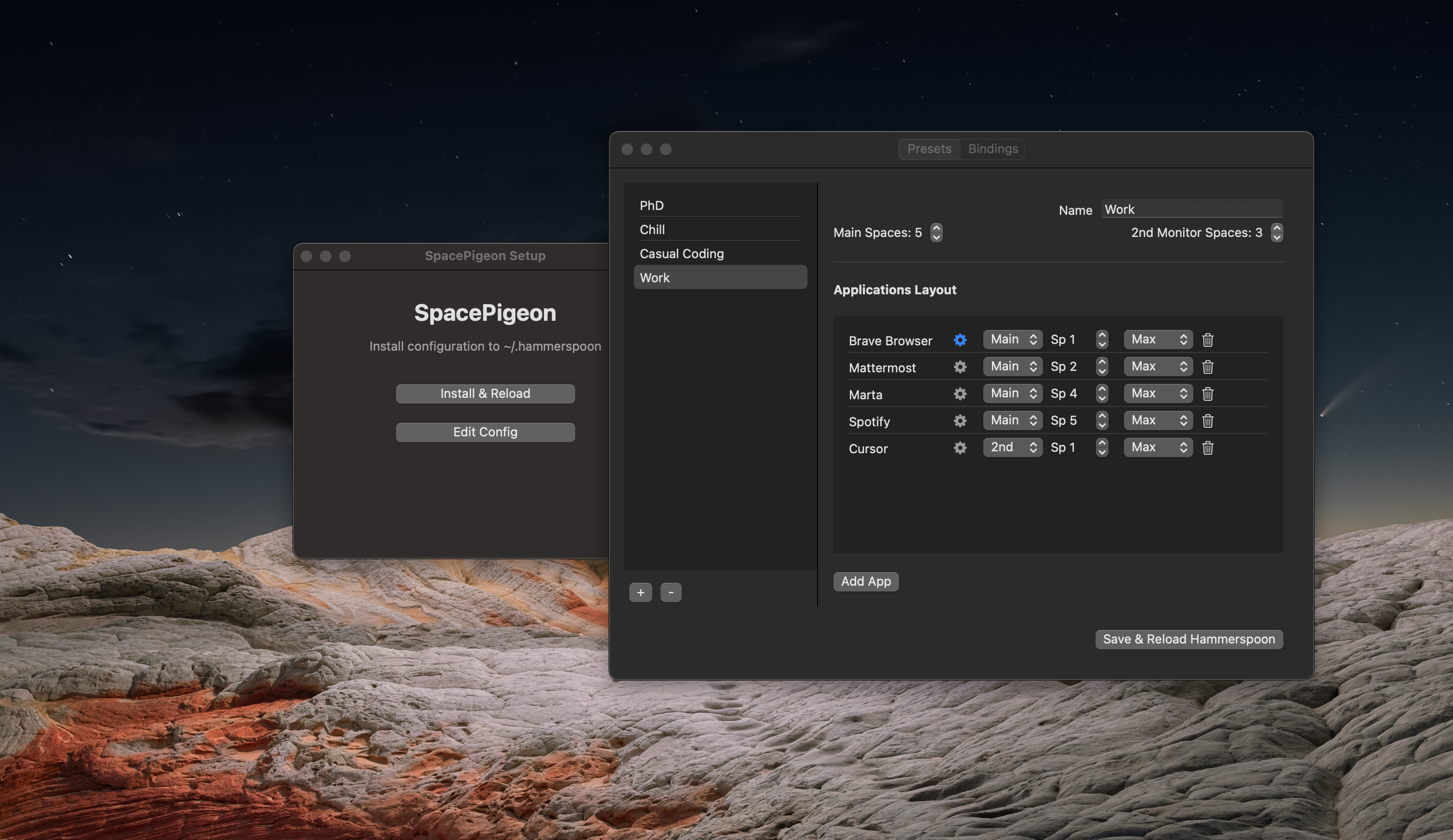Delete the Brave Browser layout entry
The width and height of the screenshot is (1453, 840).
click(x=1208, y=340)
